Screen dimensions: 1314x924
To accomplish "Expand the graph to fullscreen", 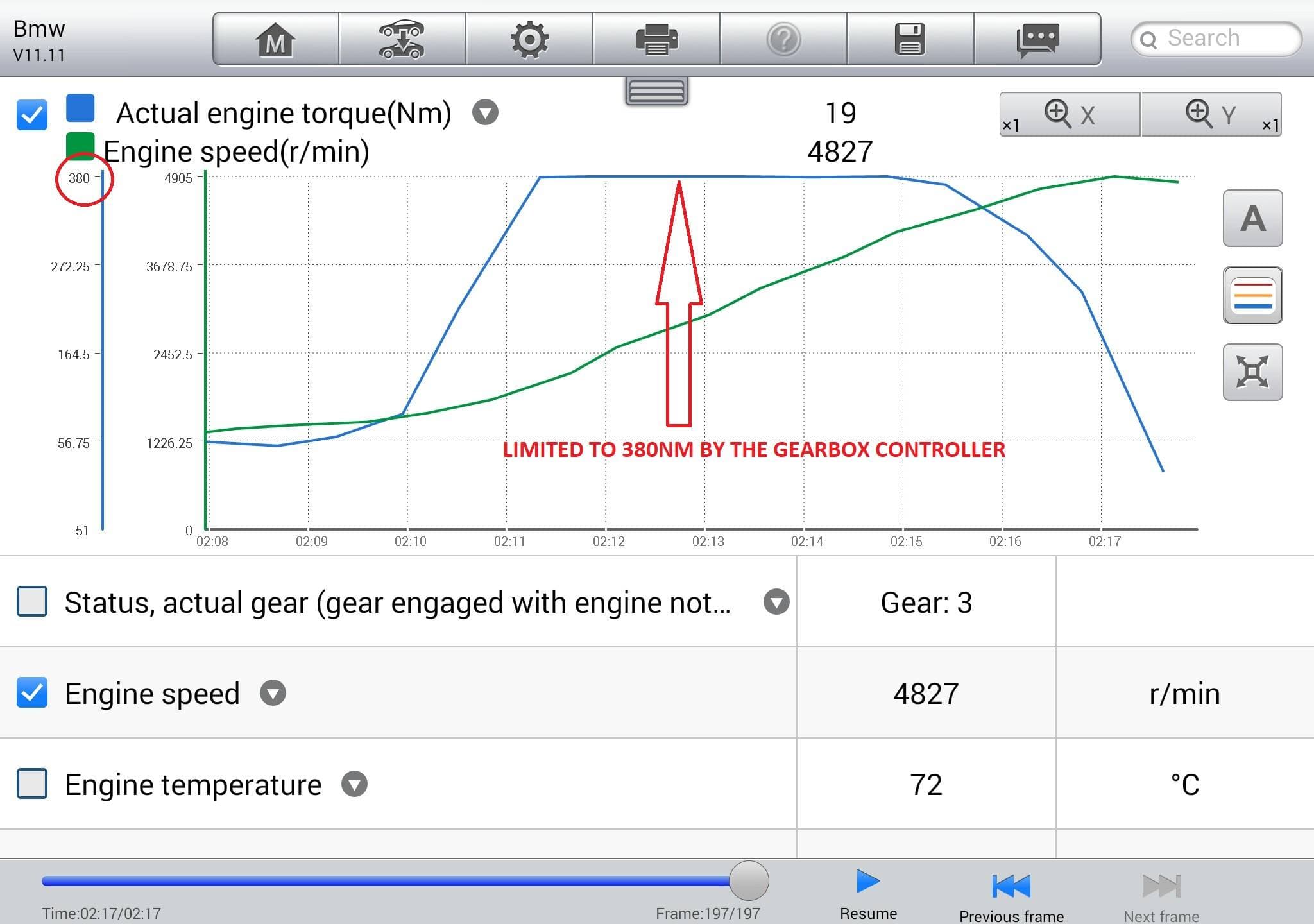I will click(x=1252, y=372).
